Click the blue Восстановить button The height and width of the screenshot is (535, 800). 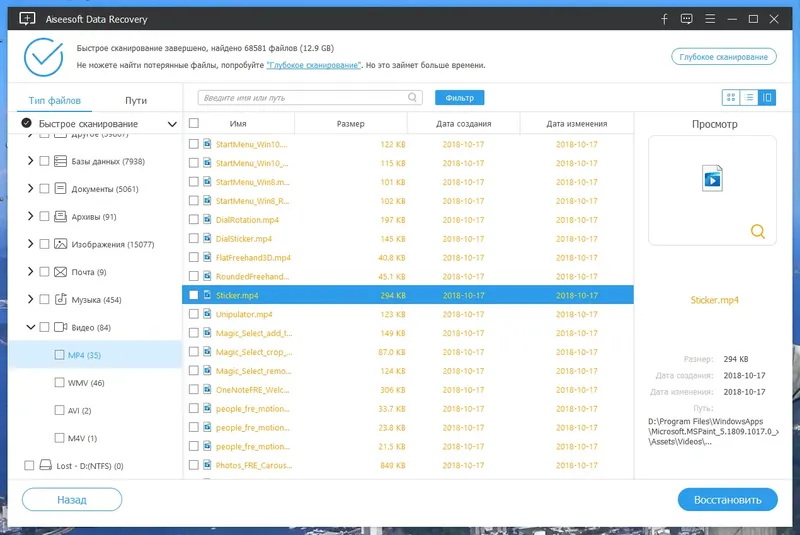pyautogui.click(x=728, y=500)
